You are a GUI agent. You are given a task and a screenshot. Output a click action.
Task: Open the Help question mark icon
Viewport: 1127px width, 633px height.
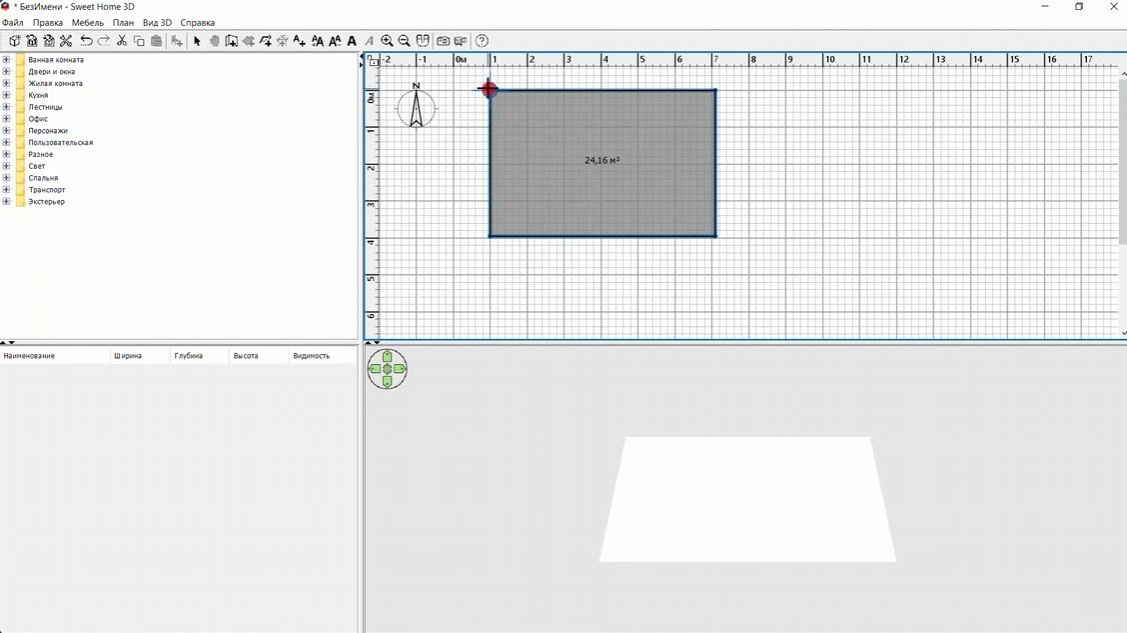(x=482, y=41)
